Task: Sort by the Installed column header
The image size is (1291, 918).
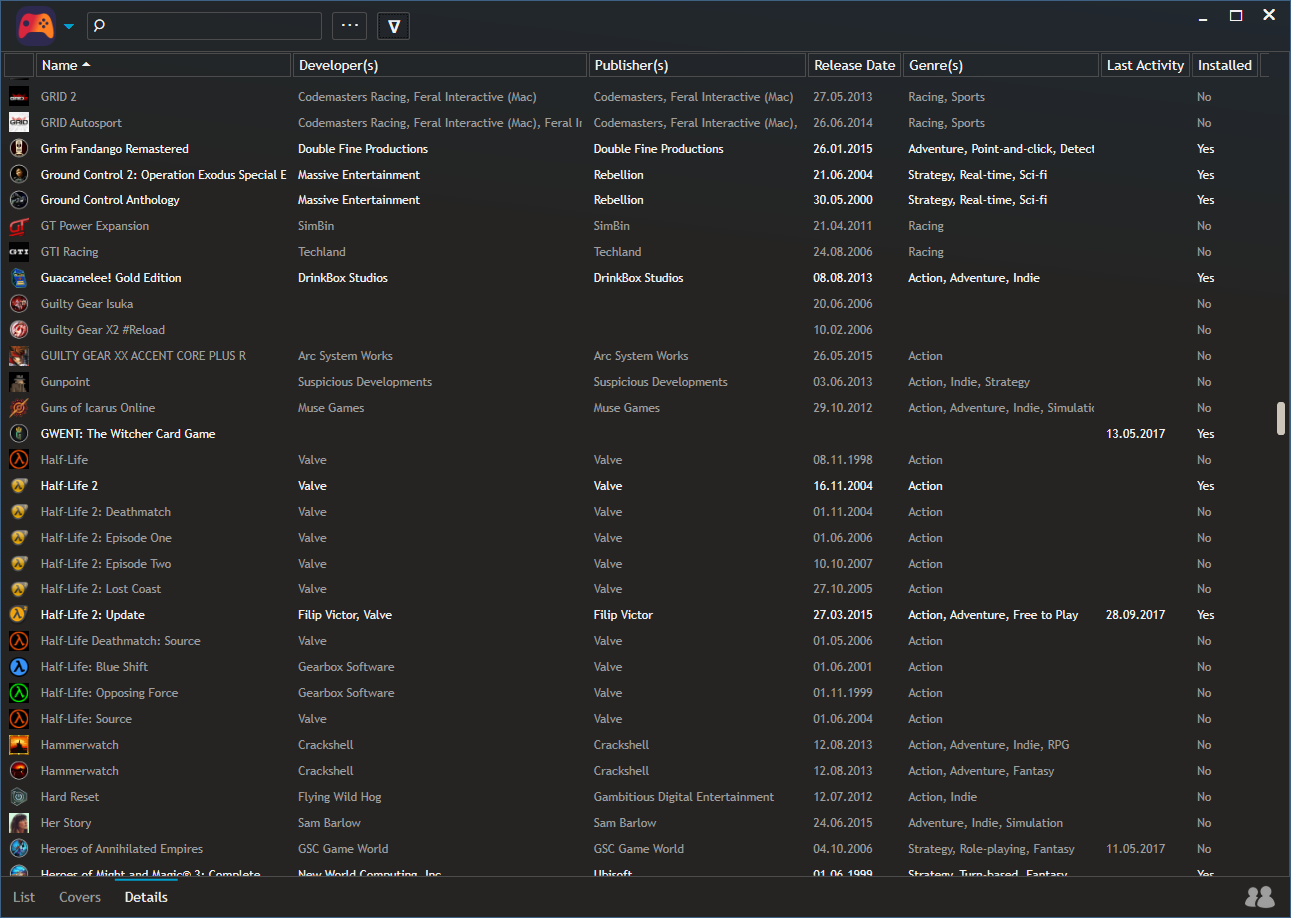Action: point(1225,65)
